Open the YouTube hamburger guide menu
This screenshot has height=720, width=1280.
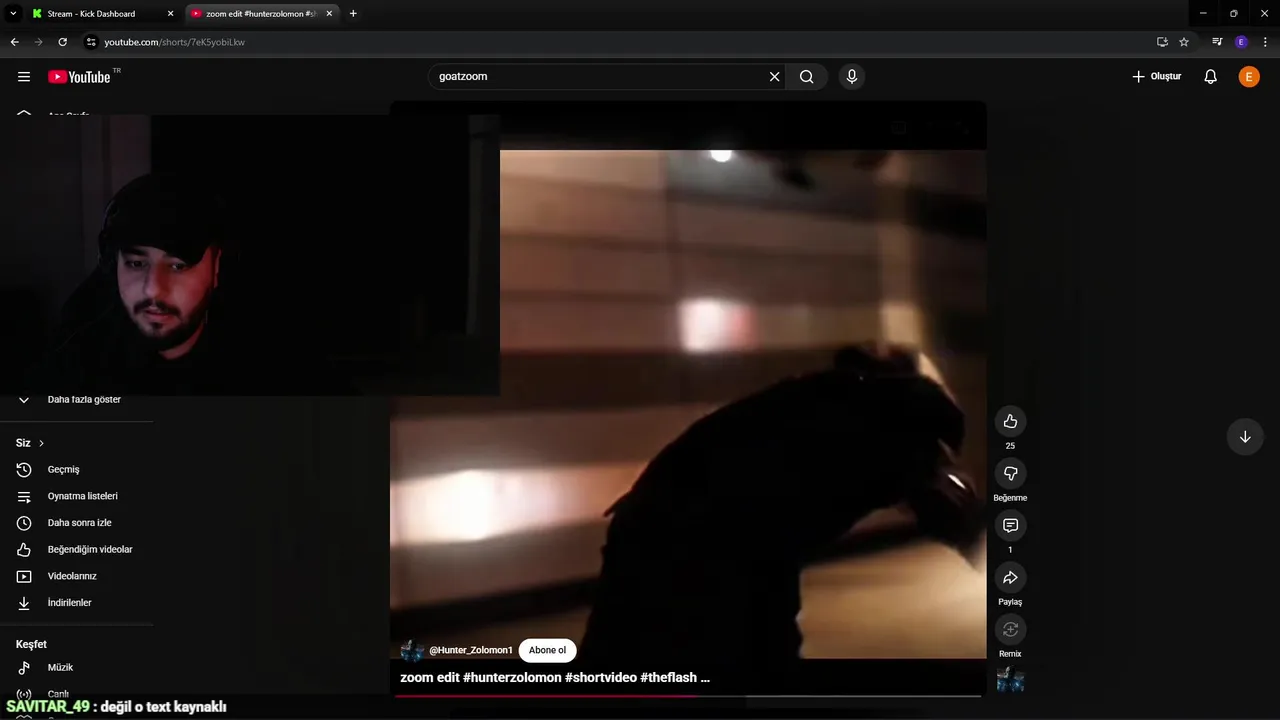click(x=24, y=76)
